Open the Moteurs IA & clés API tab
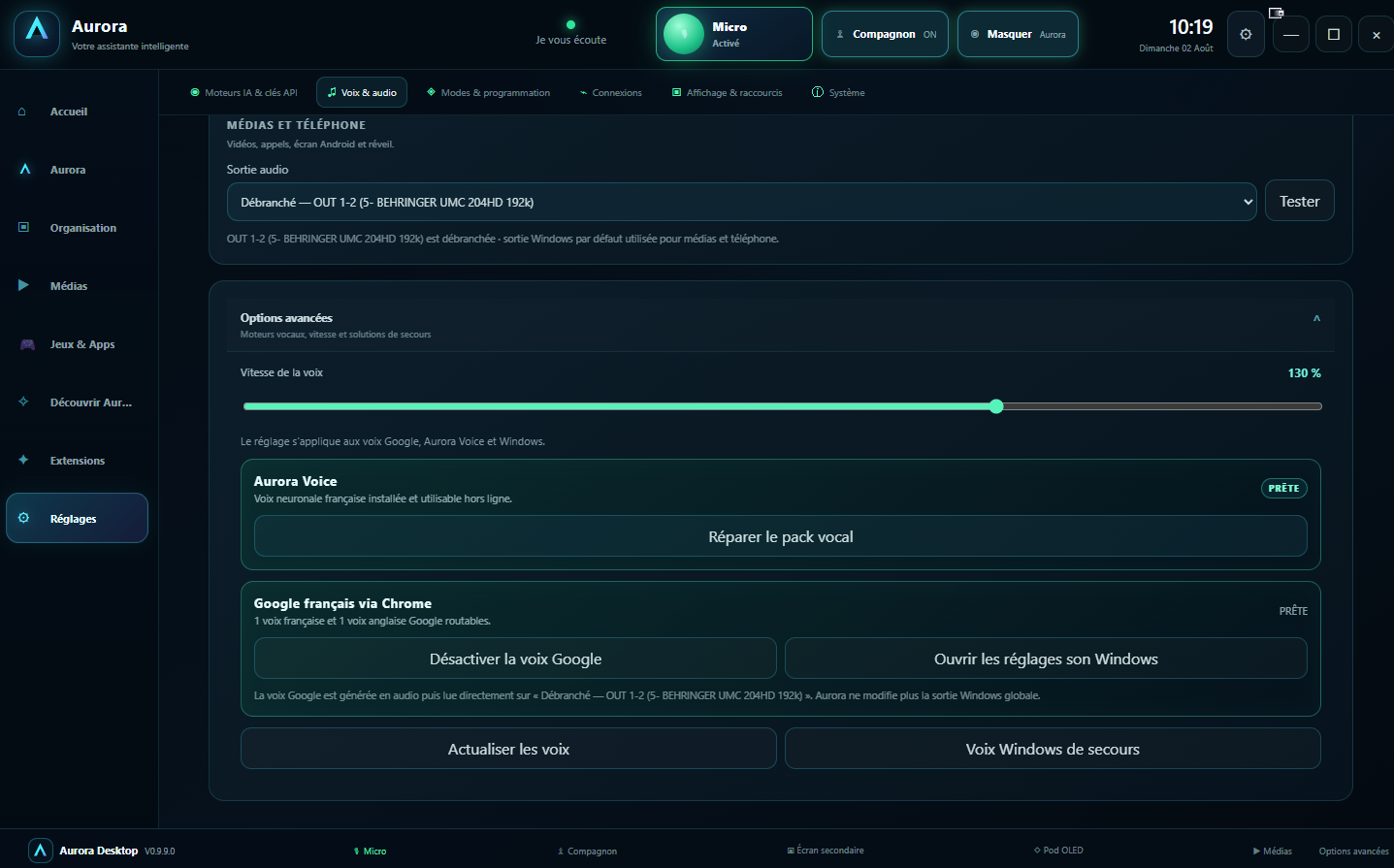 click(243, 92)
